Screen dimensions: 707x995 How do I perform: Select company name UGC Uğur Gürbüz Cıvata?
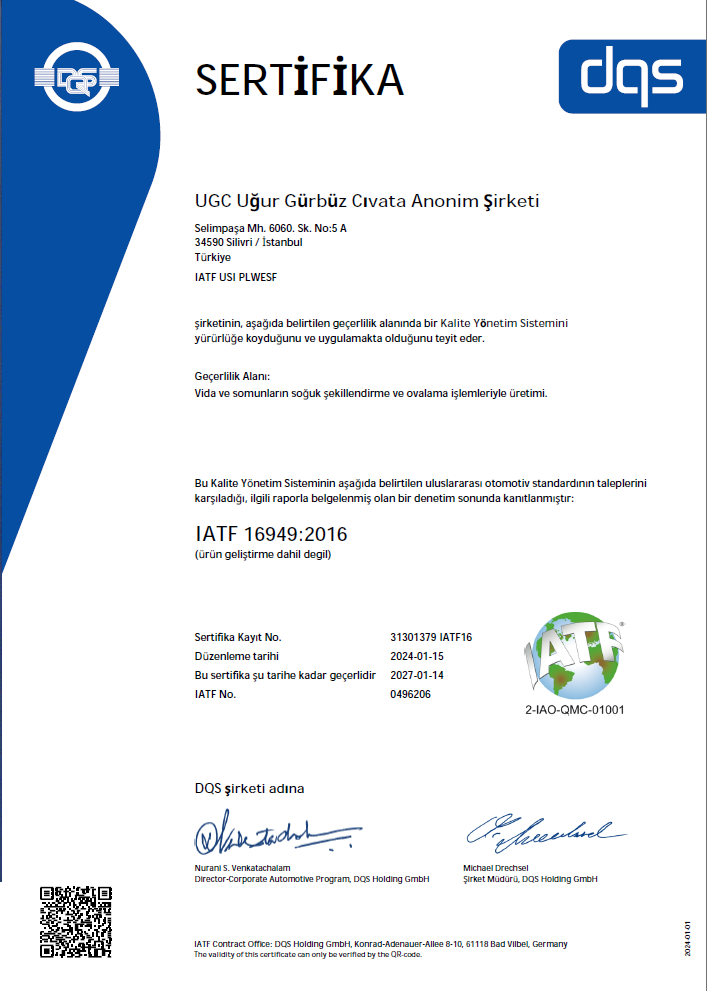coord(366,201)
